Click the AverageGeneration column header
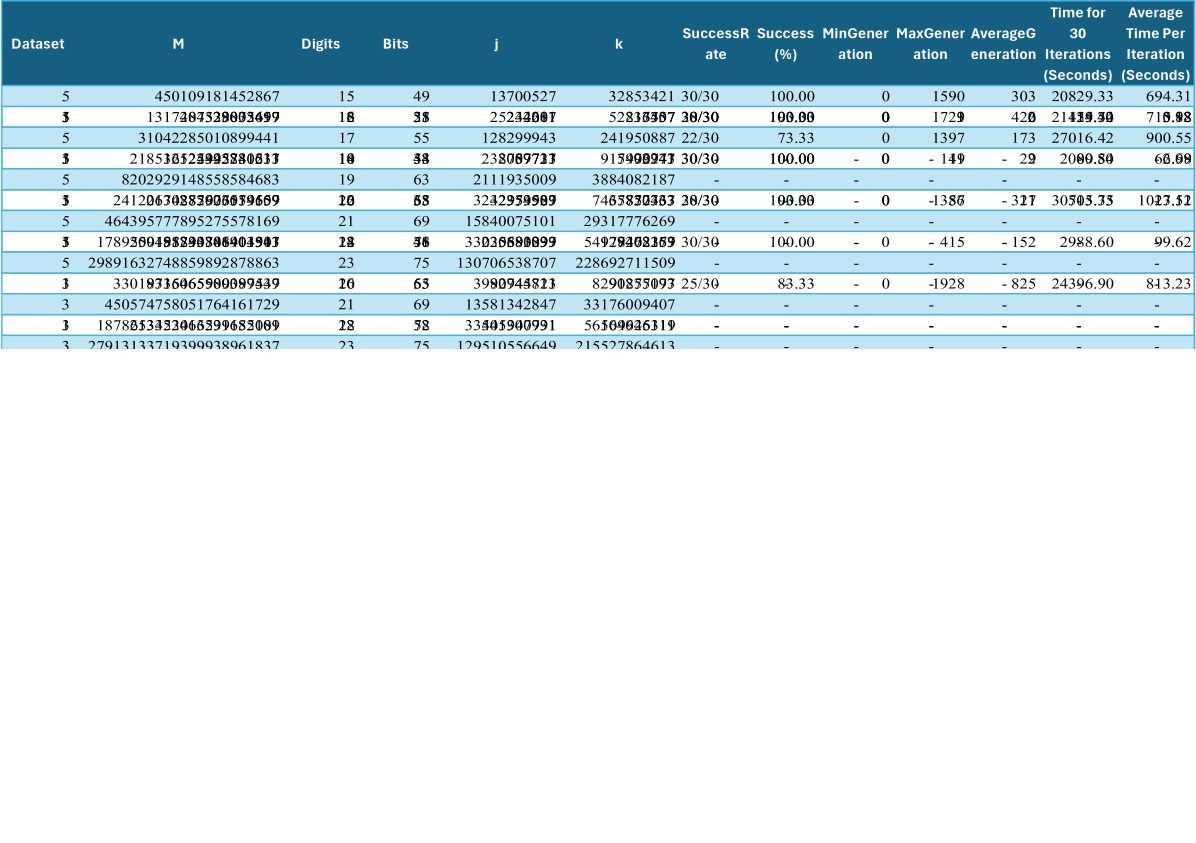Viewport: 1196px width, 843px height. pos(1003,44)
